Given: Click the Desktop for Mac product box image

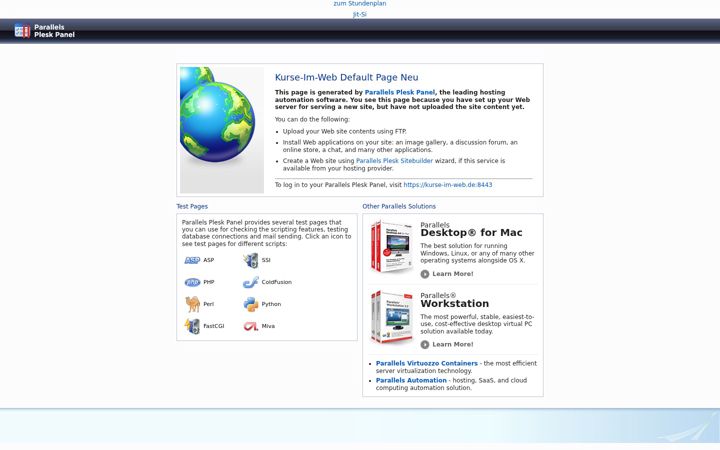Looking at the screenshot, I should coord(392,247).
